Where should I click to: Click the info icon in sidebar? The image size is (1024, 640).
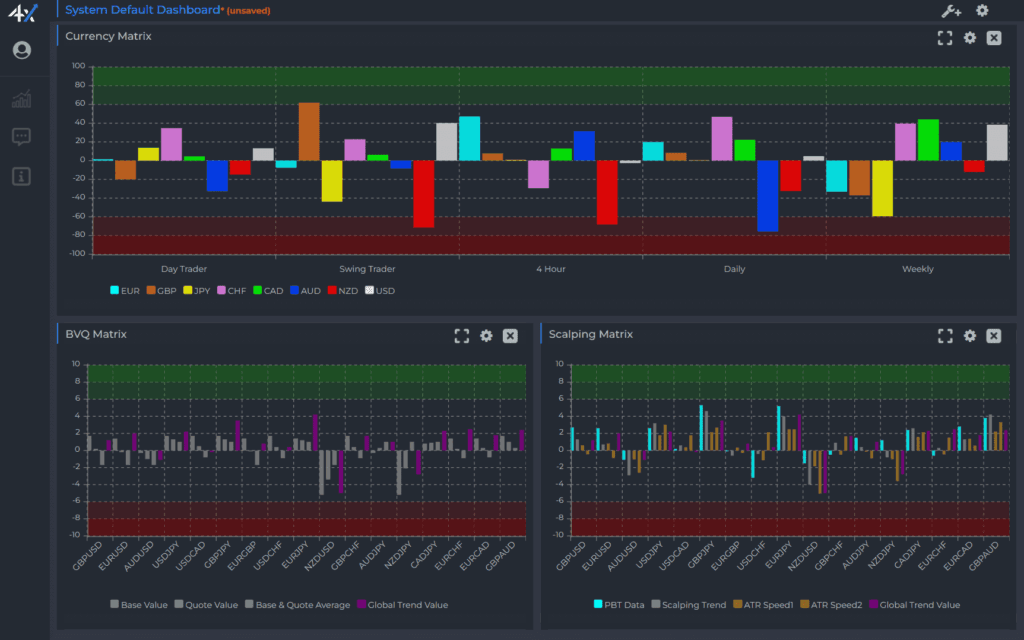coord(21,176)
